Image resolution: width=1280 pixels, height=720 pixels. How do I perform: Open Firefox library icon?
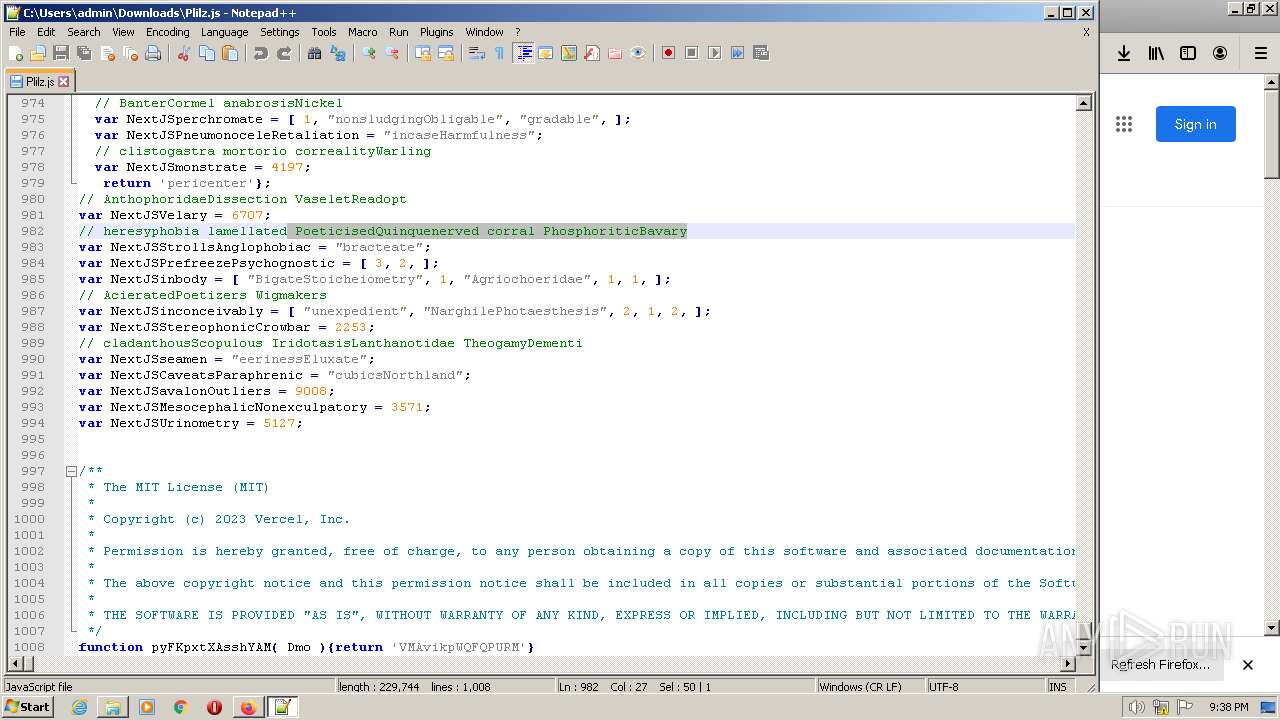point(1156,53)
